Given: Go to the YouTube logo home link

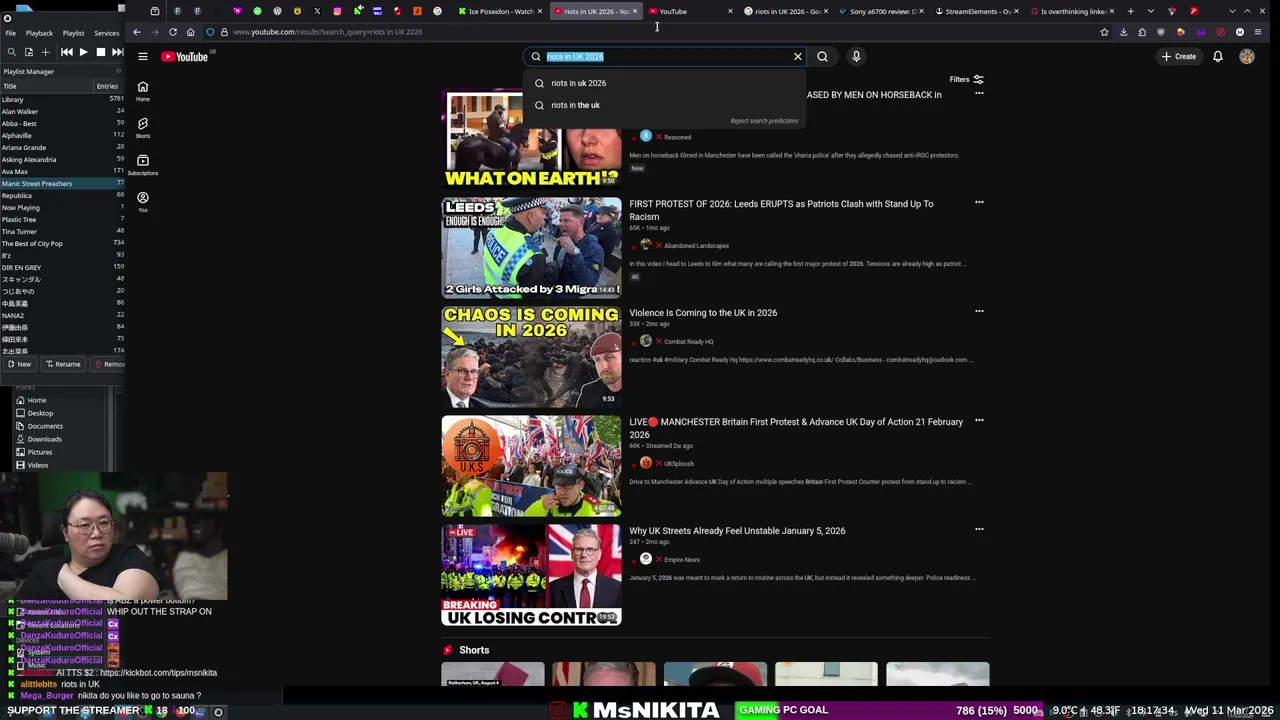Looking at the screenshot, I should click(184, 57).
